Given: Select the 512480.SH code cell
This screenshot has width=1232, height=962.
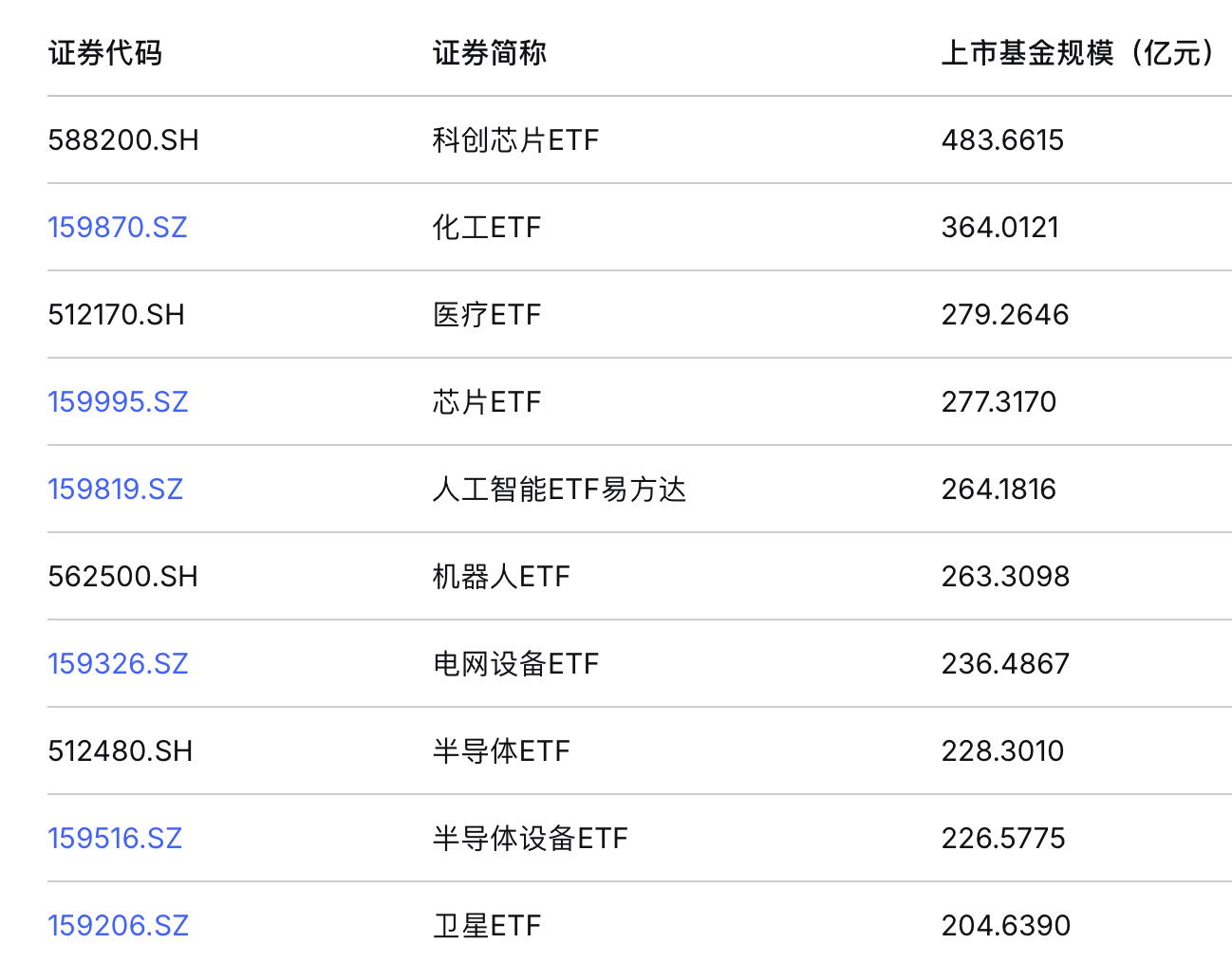Looking at the screenshot, I should click(x=120, y=751).
